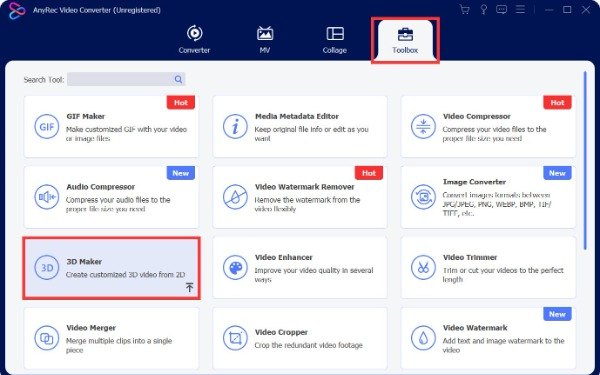This screenshot has width=600, height=375.
Task: Click the Video Trimmer title
Action: point(470,257)
